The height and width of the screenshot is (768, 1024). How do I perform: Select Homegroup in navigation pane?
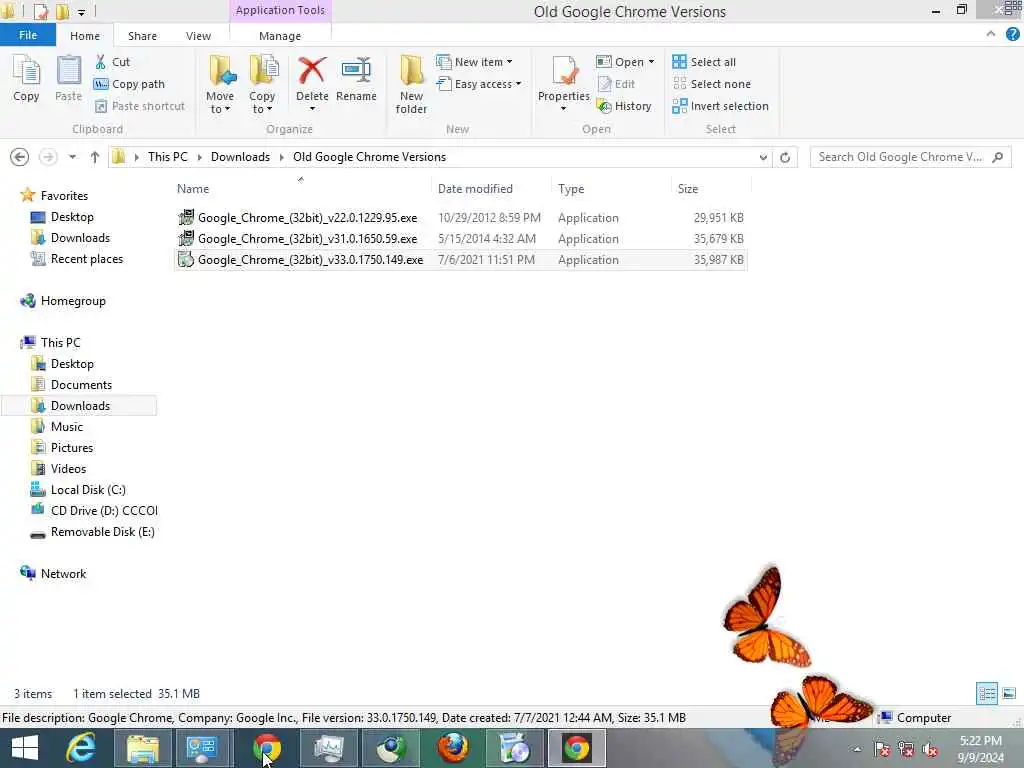72,301
